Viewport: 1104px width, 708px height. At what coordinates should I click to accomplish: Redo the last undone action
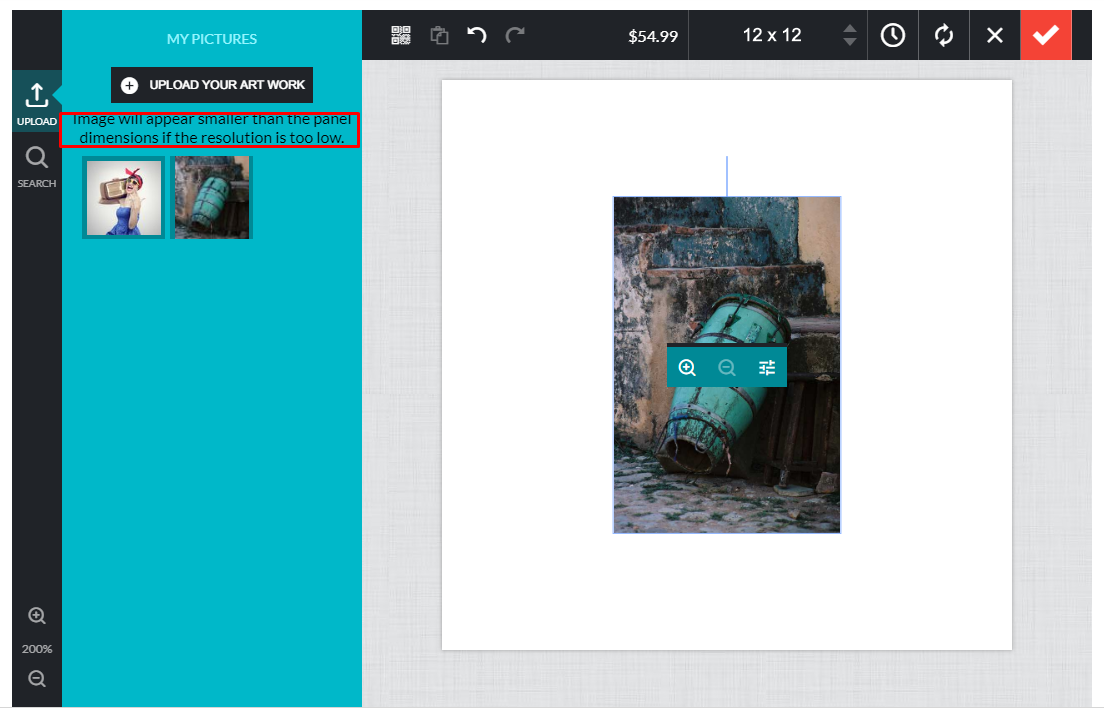[515, 34]
